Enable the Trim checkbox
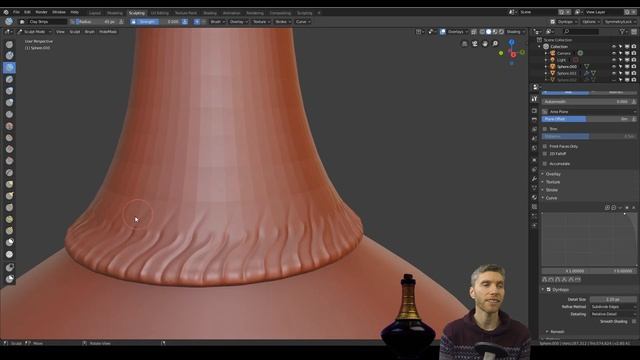This screenshot has height=360, width=640. click(545, 129)
